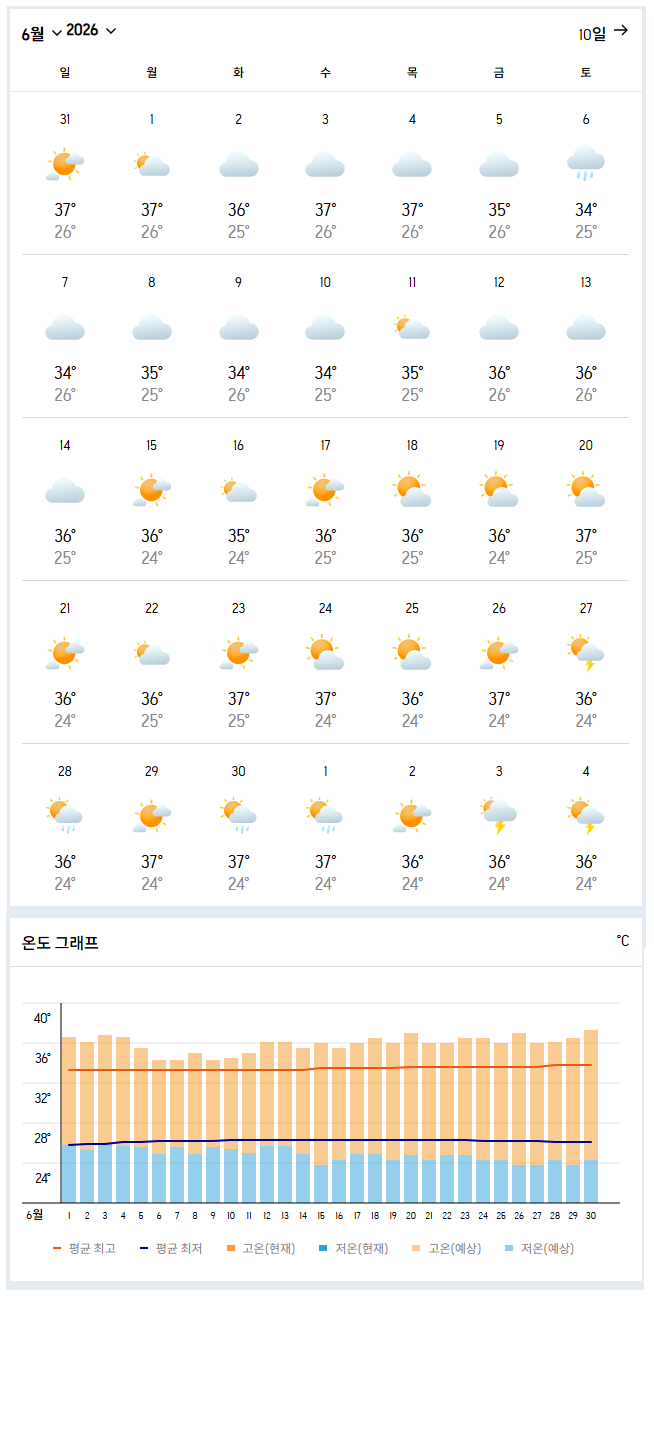Open the 6월 month dropdown

coord(41,32)
